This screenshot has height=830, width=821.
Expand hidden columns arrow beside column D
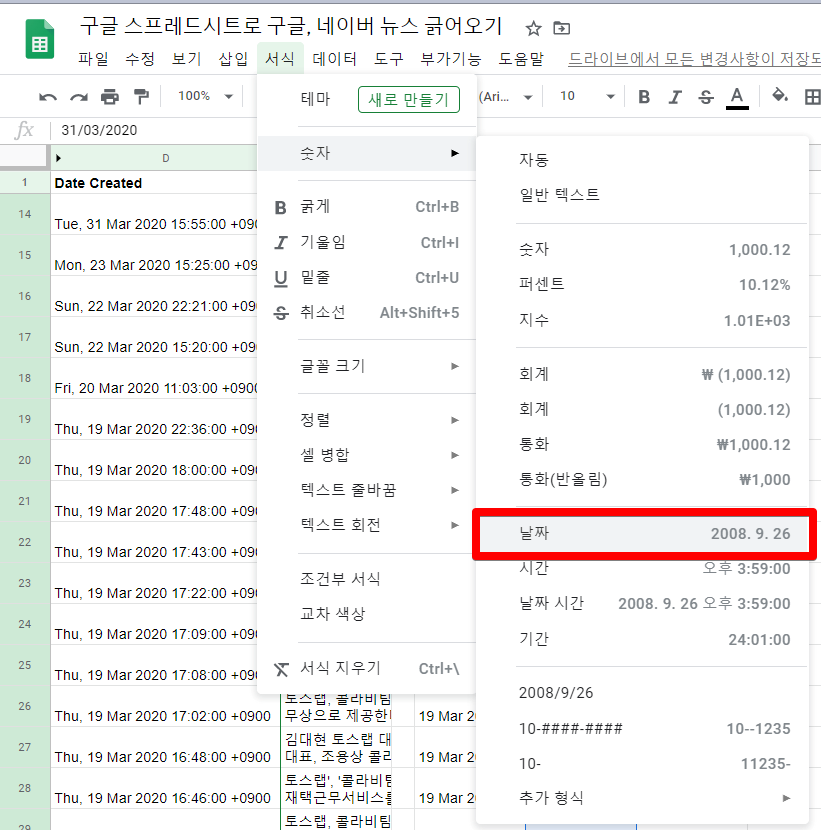pyautogui.click(x=58, y=158)
